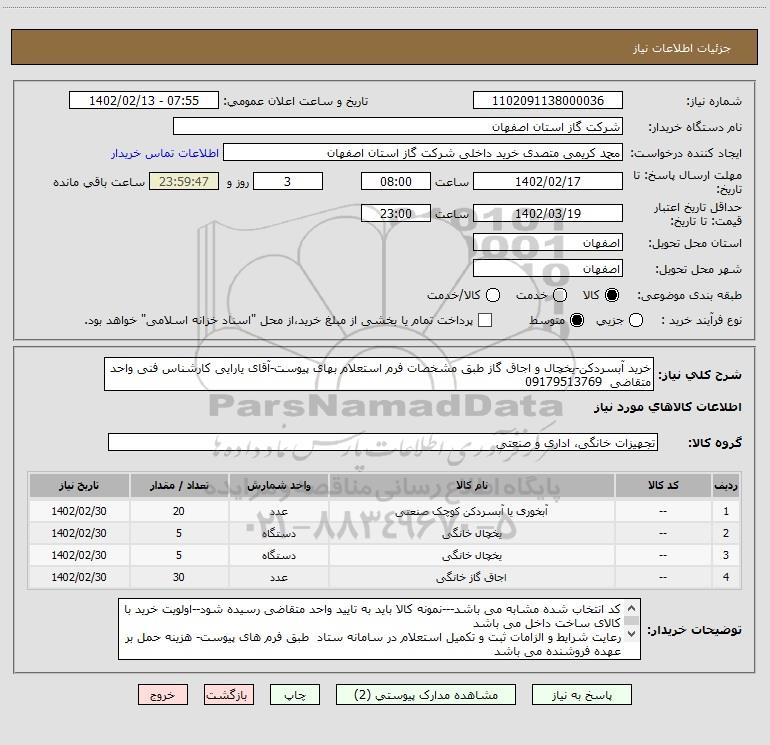Click the پاسخ به نیاز button
The width and height of the screenshot is (770, 745).
pyautogui.click(x=582, y=695)
